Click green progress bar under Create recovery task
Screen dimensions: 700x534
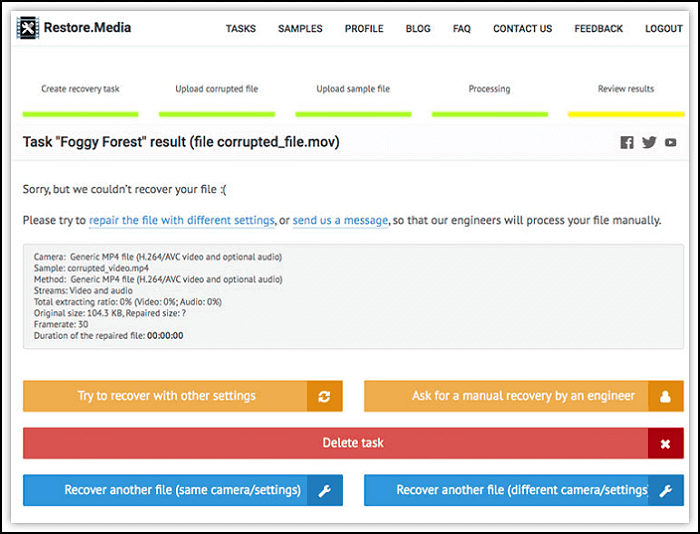[x=80, y=114]
